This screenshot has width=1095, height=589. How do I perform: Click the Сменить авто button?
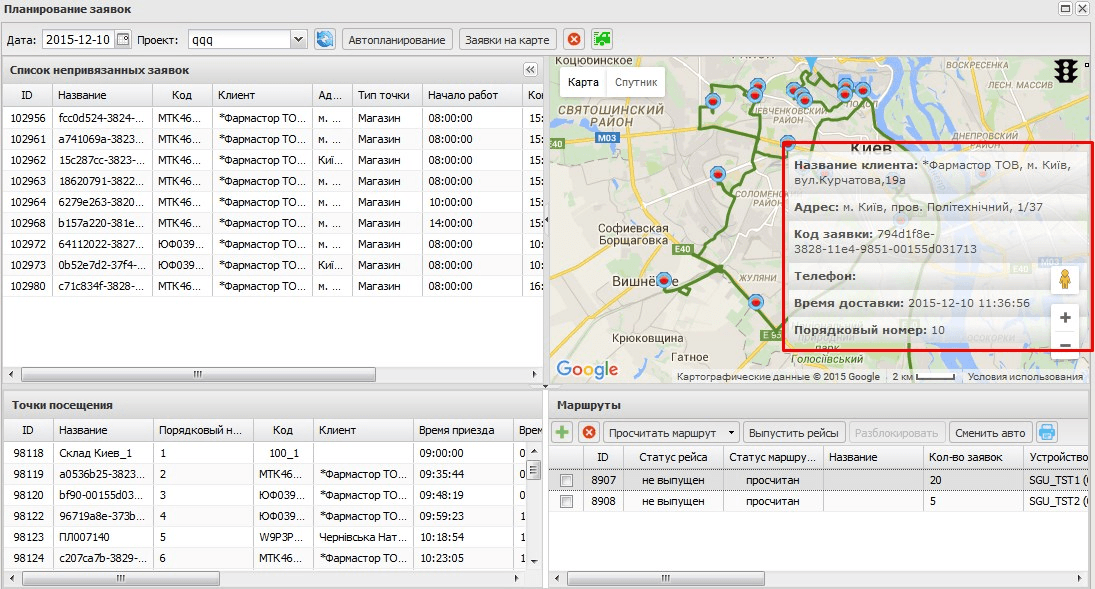click(990, 432)
